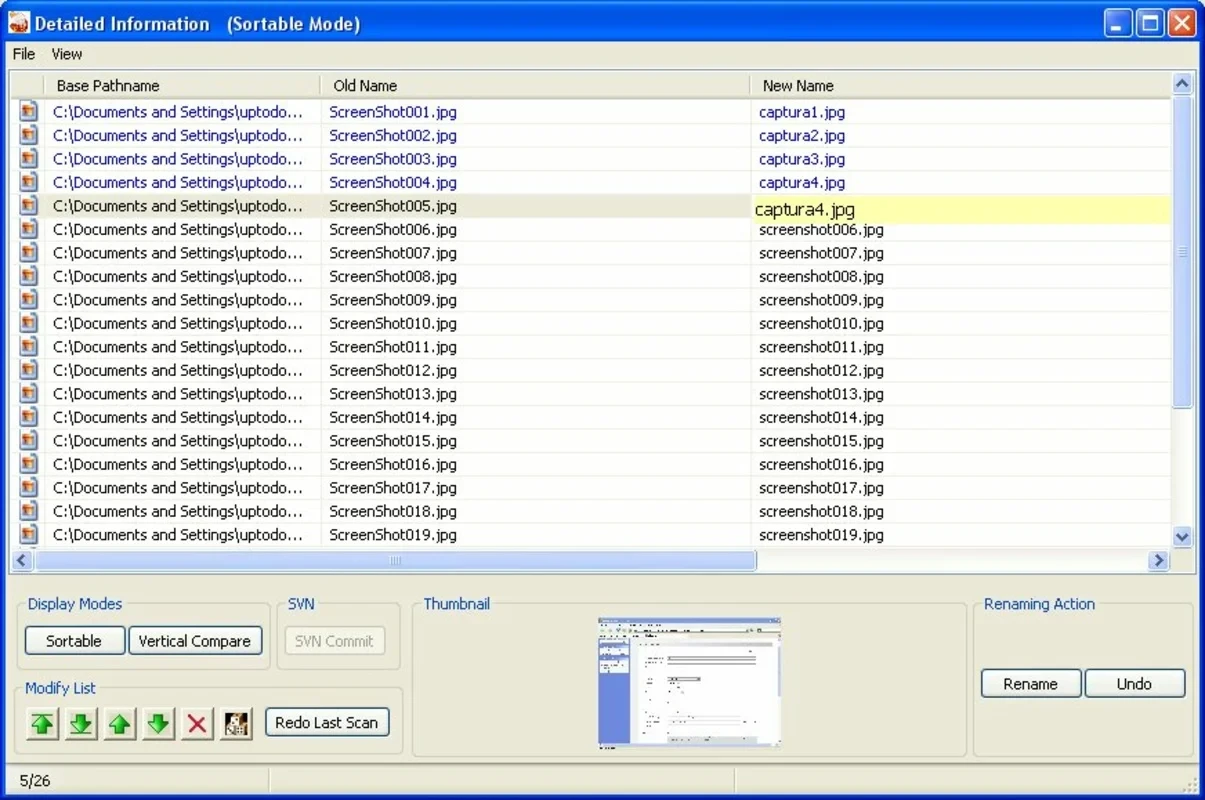Image resolution: width=1205 pixels, height=800 pixels.
Task: Select file icon of ScreenShot001.jpg row
Action: pyautogui.click(x=28, y=112)
